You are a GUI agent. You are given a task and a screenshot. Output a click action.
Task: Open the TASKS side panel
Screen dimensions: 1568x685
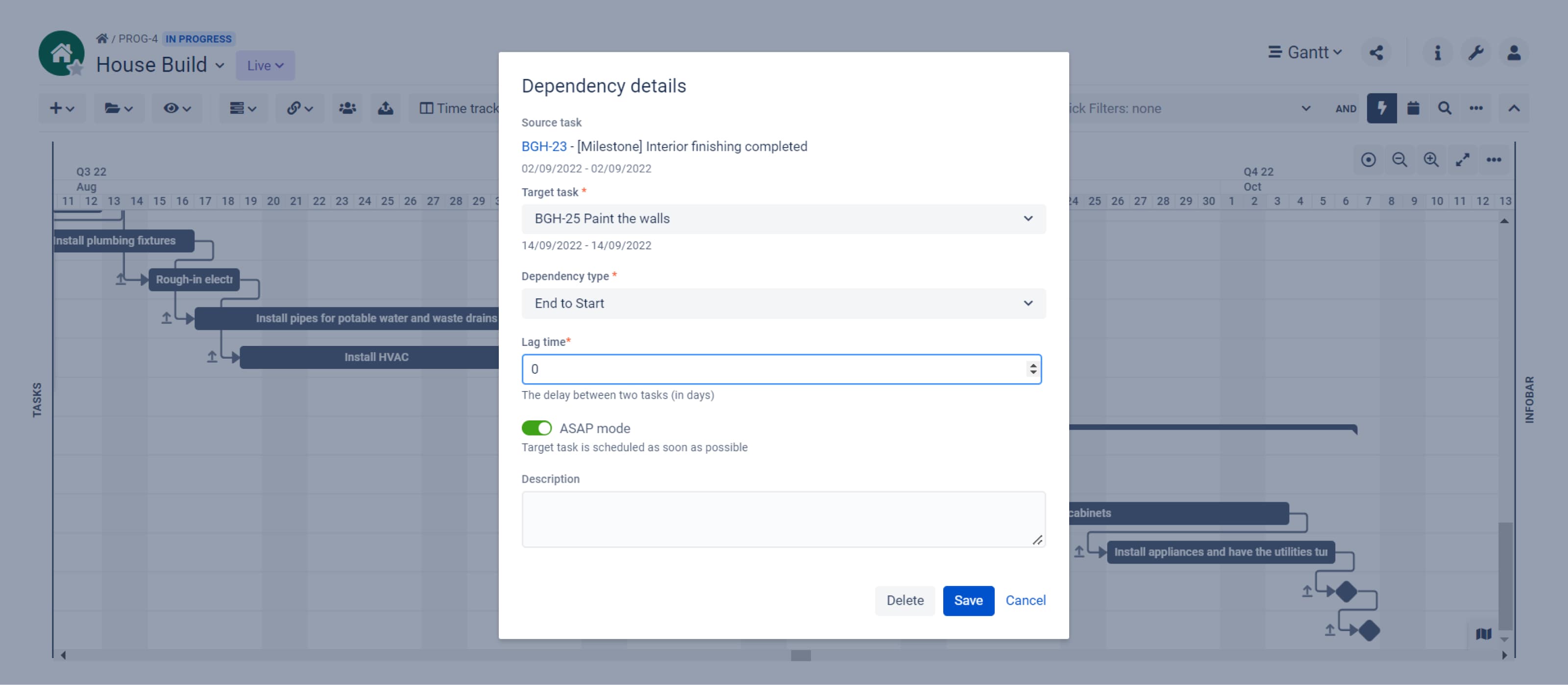coord(37,399)
